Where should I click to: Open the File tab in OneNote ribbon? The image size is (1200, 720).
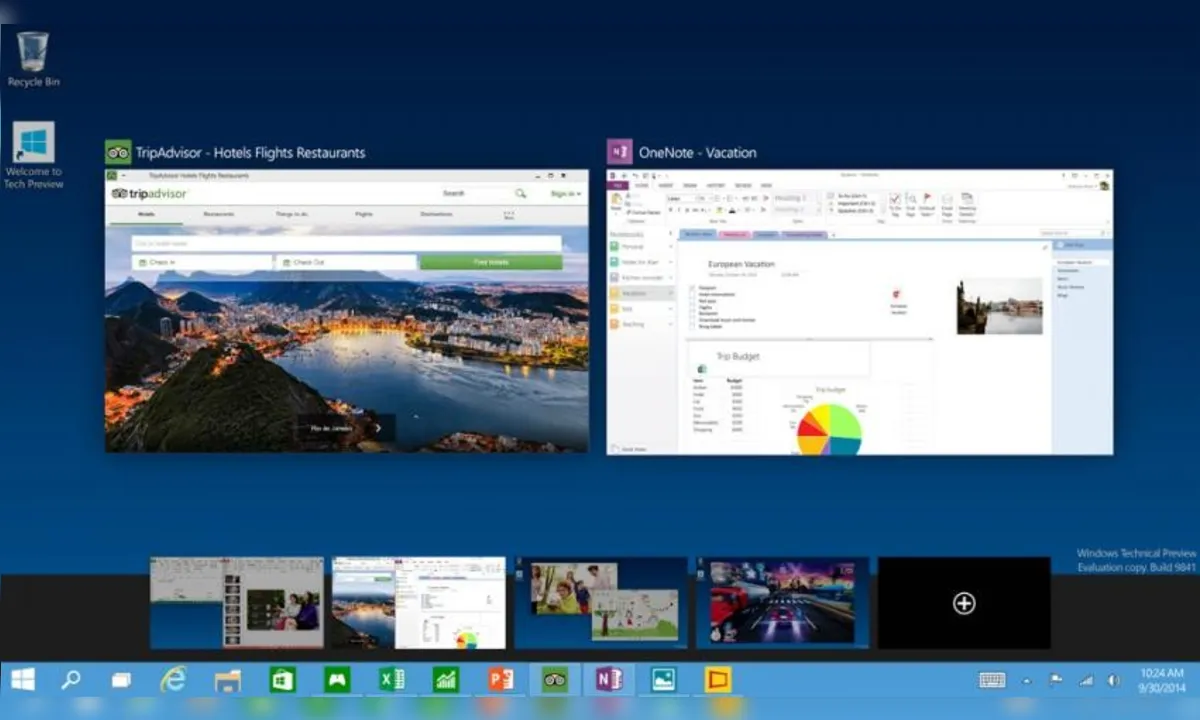[x=619, y=185]
